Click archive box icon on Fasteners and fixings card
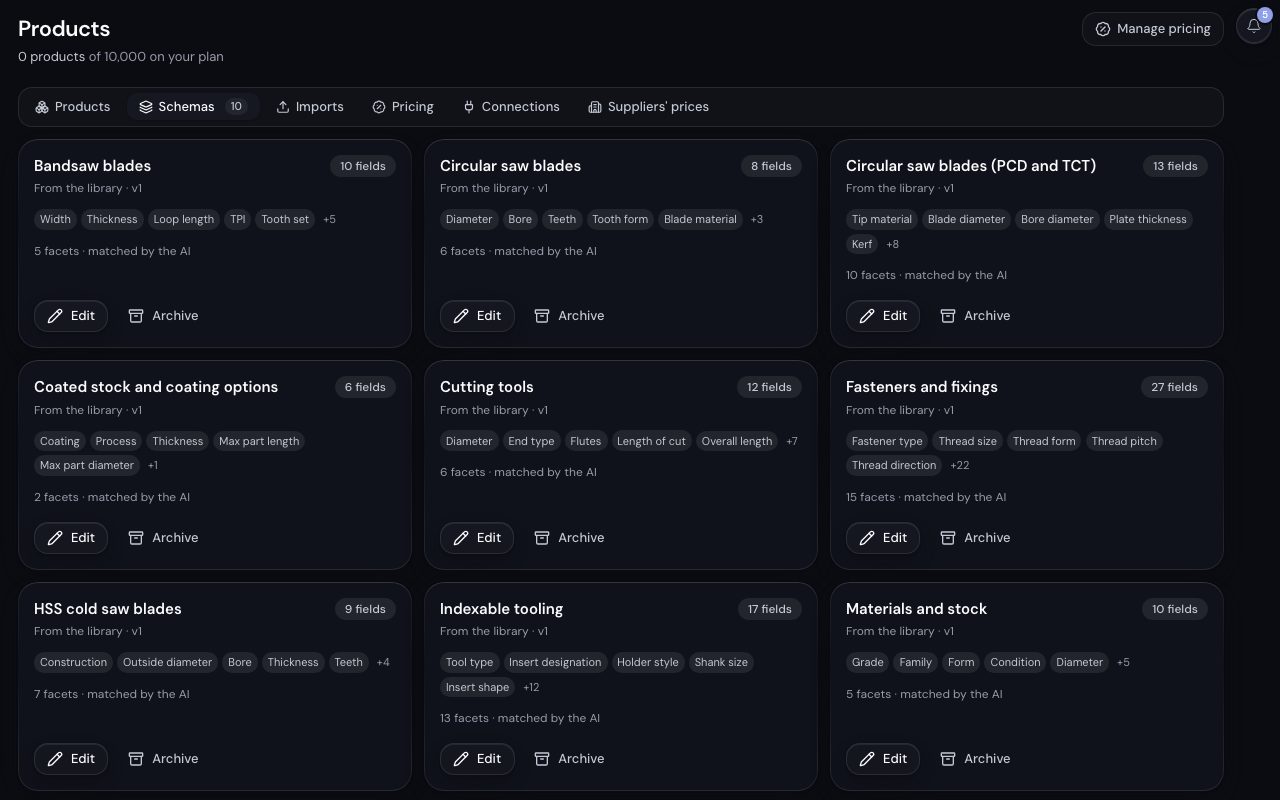 948,538
